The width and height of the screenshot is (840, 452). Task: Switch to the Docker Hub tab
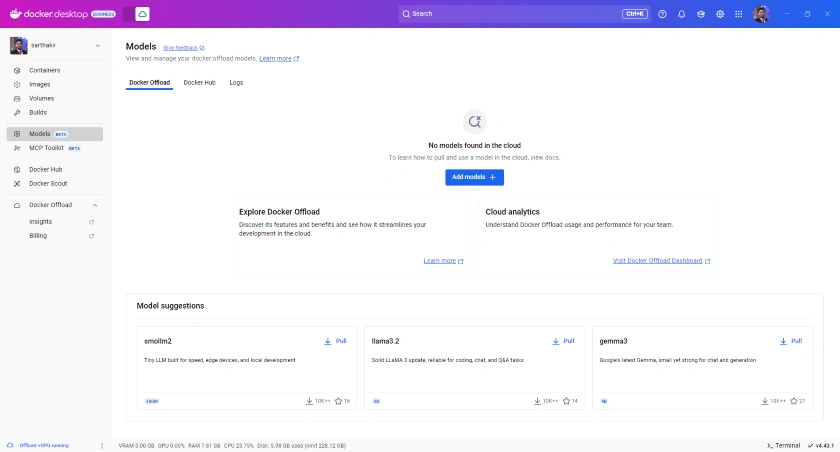click(199, 82)
